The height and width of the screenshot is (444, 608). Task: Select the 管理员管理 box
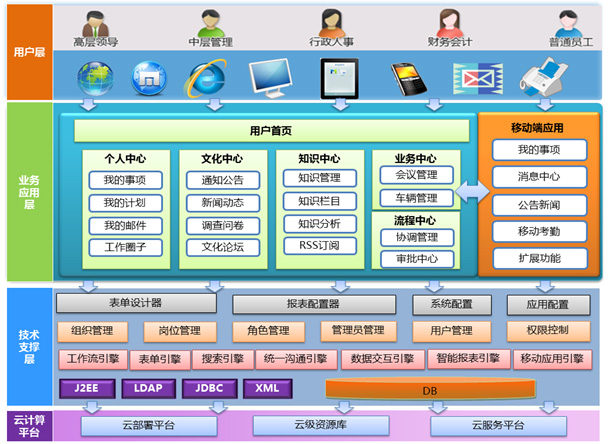(358, 330)
